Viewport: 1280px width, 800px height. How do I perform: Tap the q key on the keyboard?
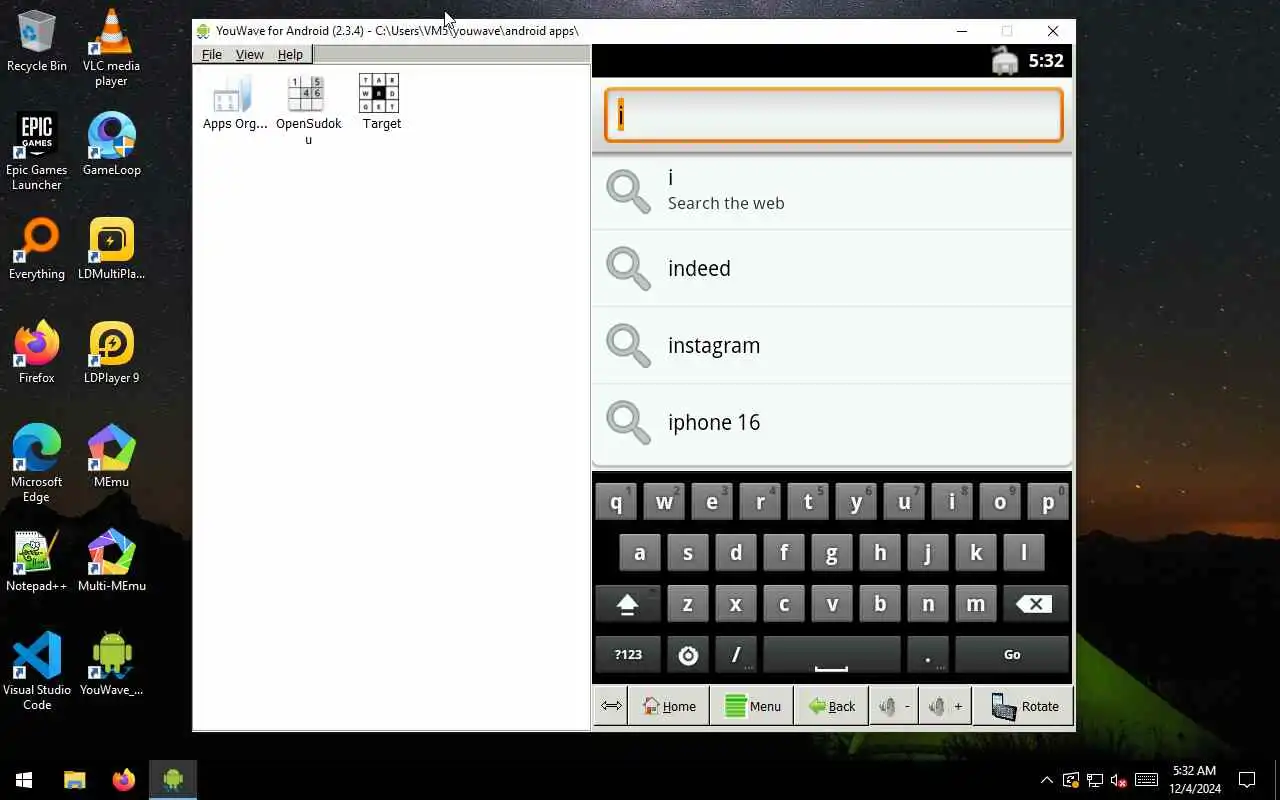click(616, 502)
